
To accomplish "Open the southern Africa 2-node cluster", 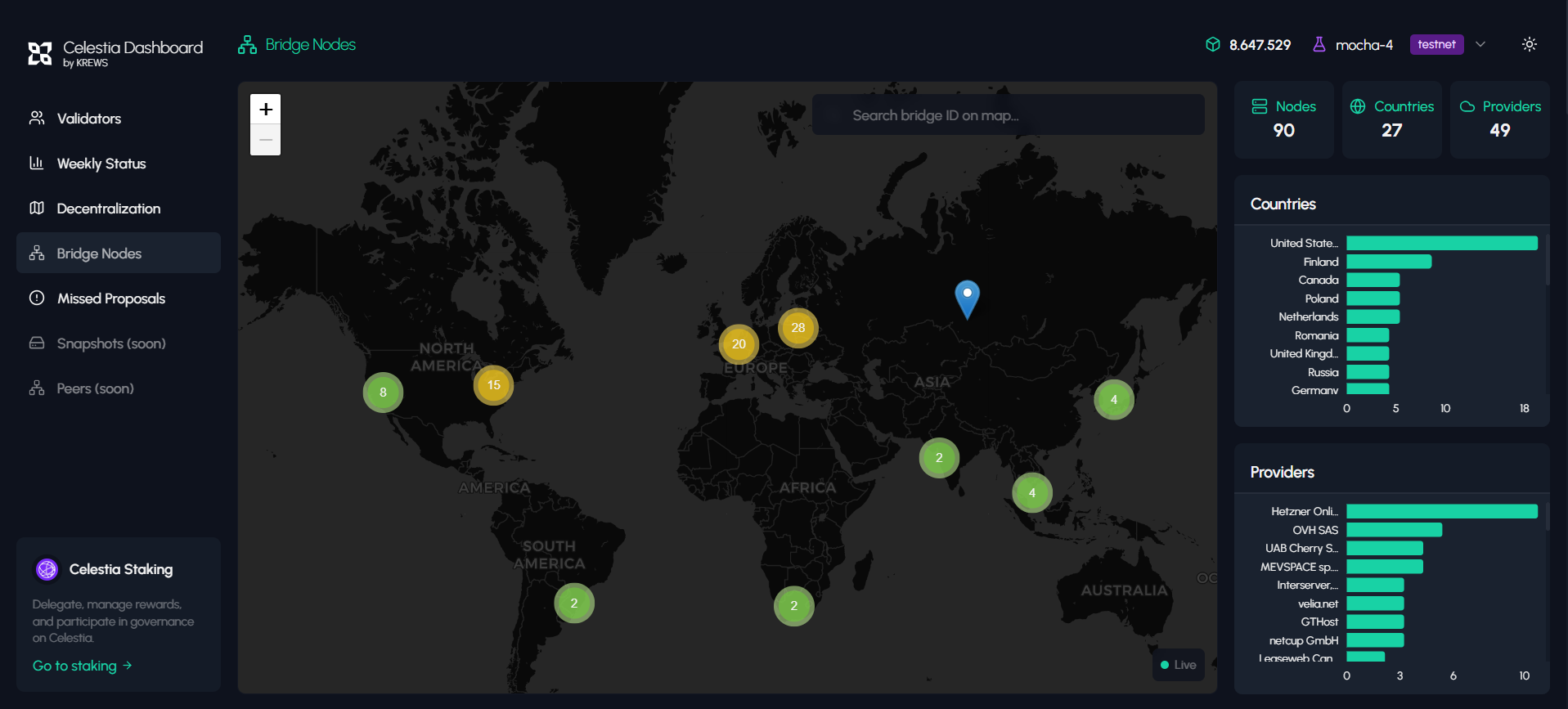I will tap(793, 606).
